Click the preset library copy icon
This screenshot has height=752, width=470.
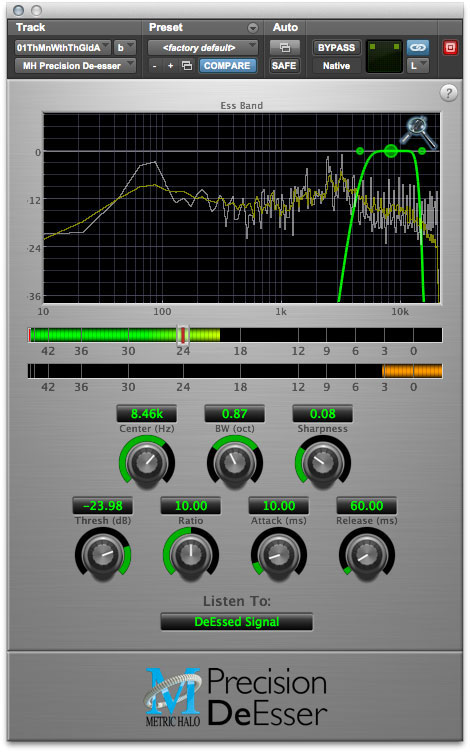point(187,66)
